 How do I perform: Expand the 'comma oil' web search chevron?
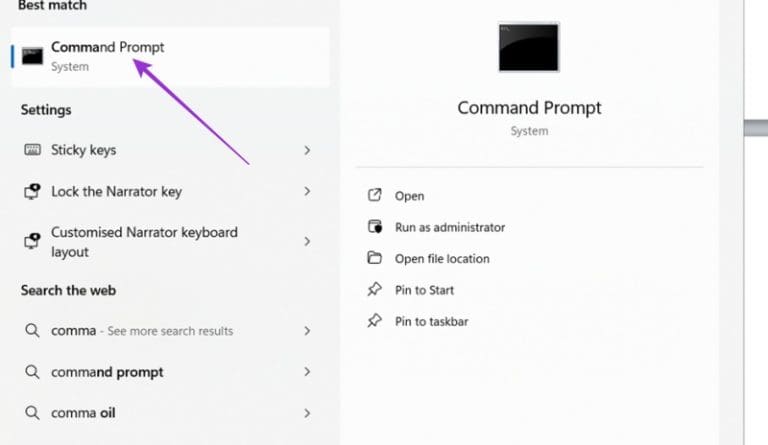[x=307, y=413]
